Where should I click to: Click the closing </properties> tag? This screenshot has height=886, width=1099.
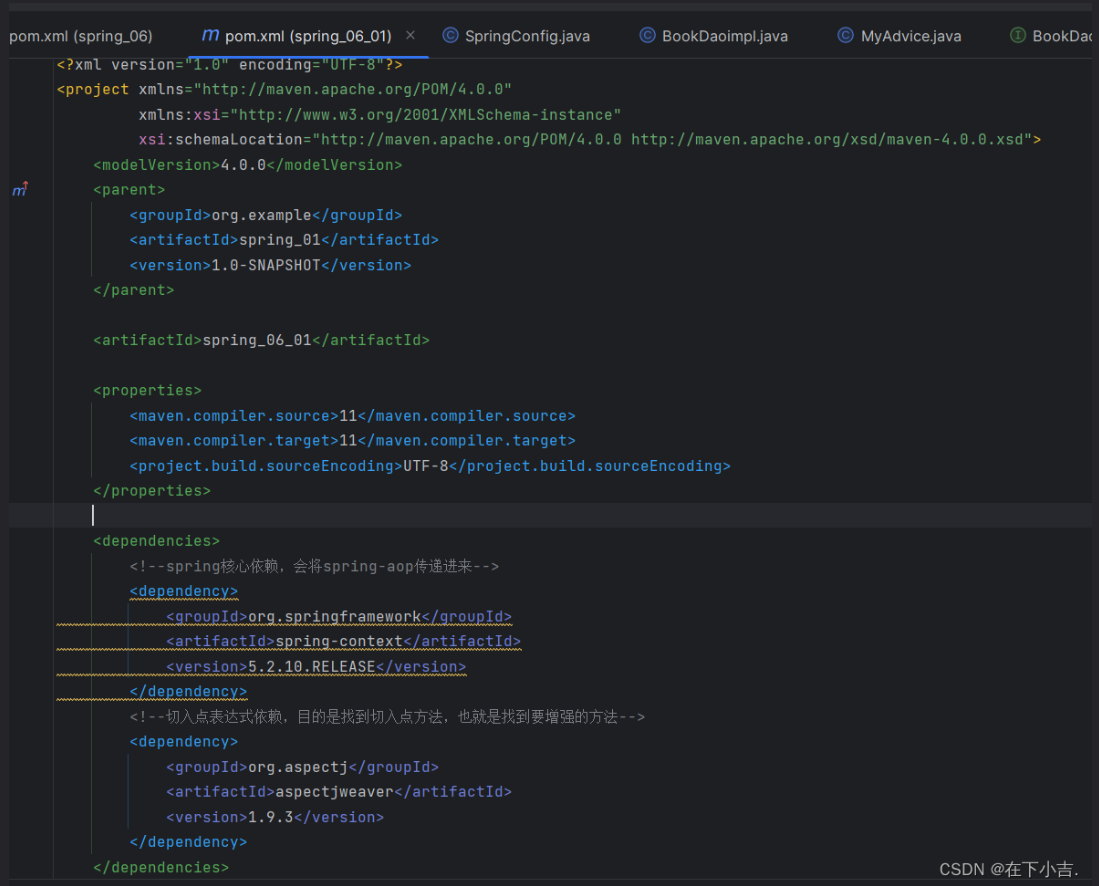(151, 491)
